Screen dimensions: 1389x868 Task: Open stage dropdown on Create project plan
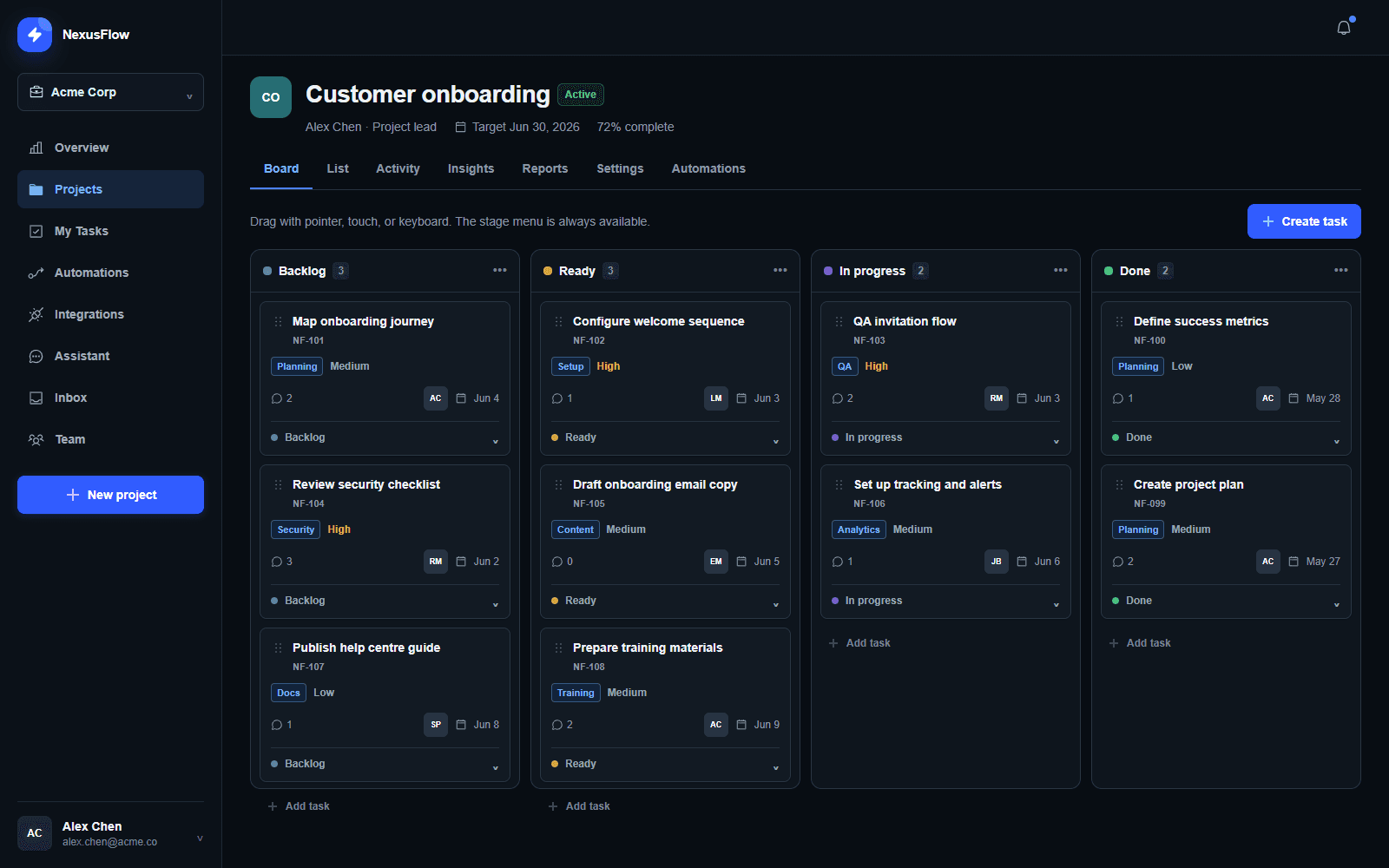tap(1226, 601)
